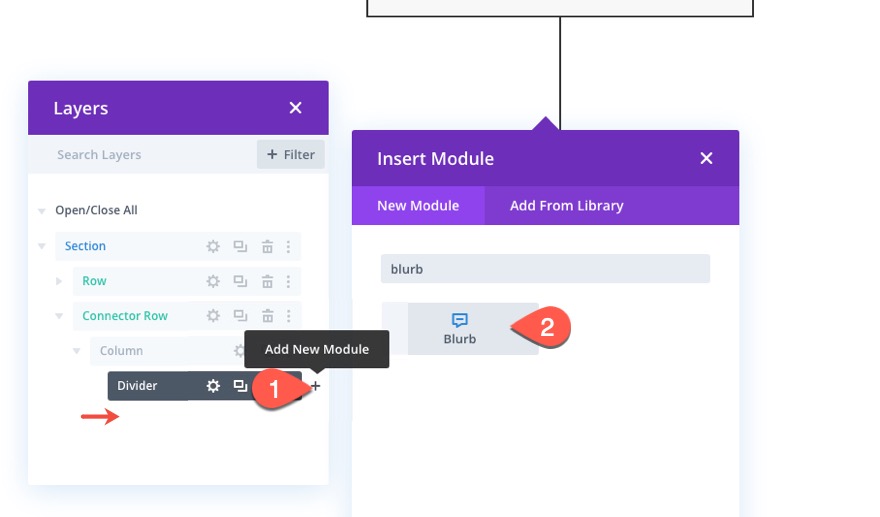The height and width of the screenshot is (517, 880).
Task: Collapse all layers with Open/Close All arrow
Action: (42, 211)
